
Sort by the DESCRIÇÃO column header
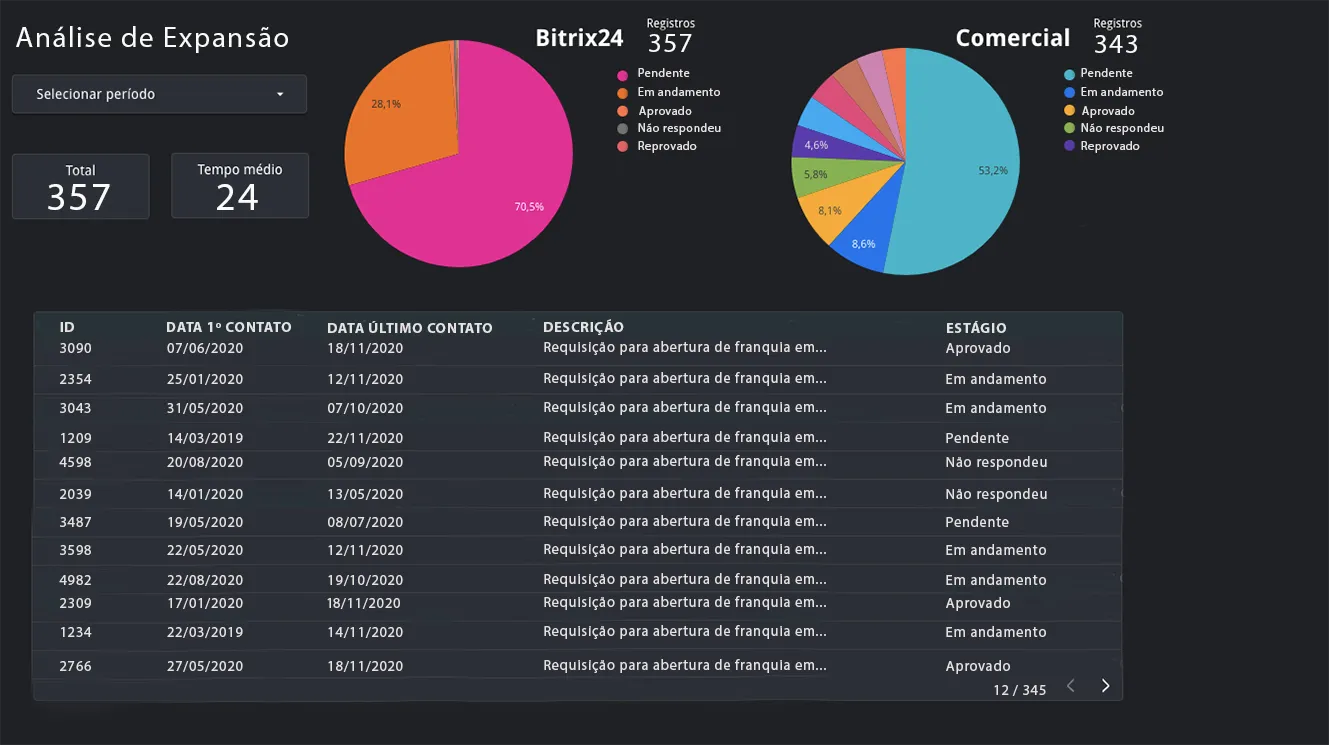[583, 327]
